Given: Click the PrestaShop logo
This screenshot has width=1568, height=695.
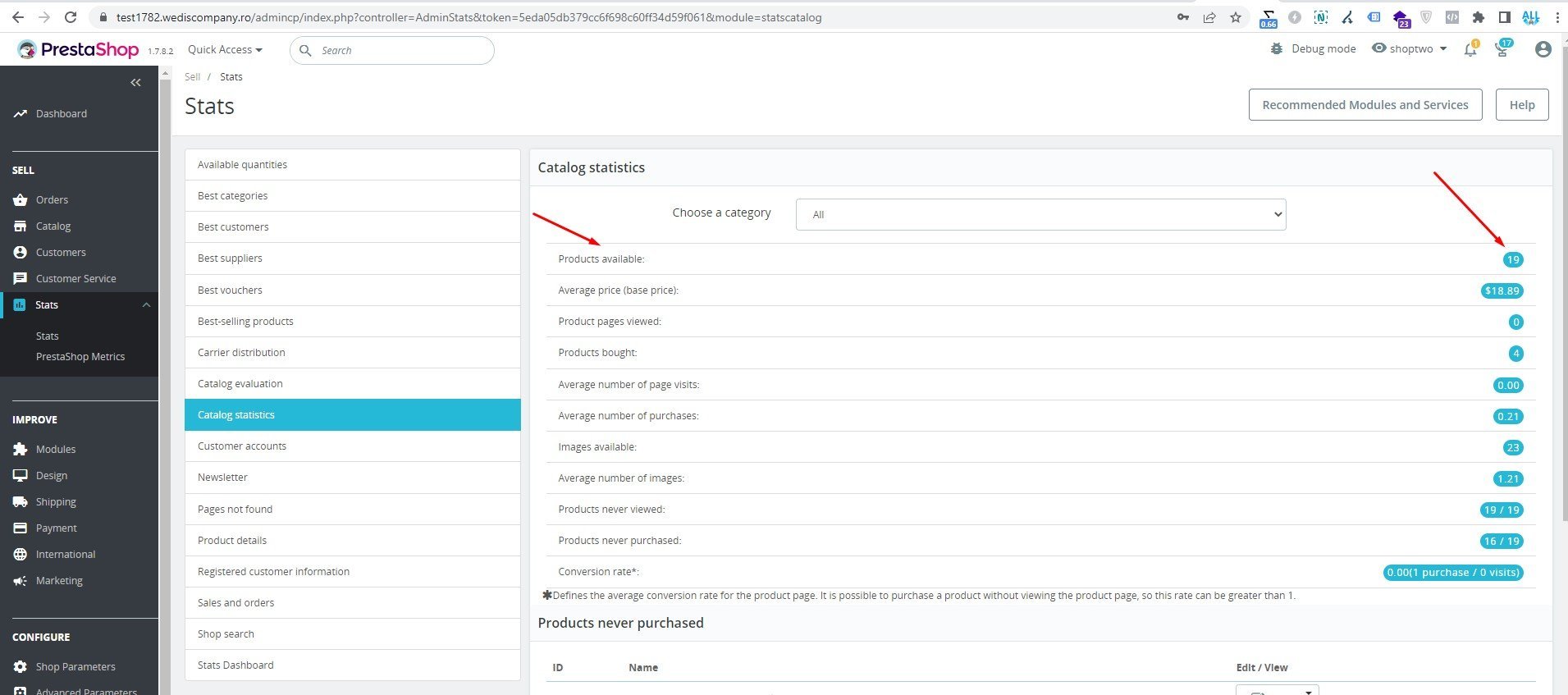Looking at the screenshot, I should pyautogui.click(x=79, y=50).
